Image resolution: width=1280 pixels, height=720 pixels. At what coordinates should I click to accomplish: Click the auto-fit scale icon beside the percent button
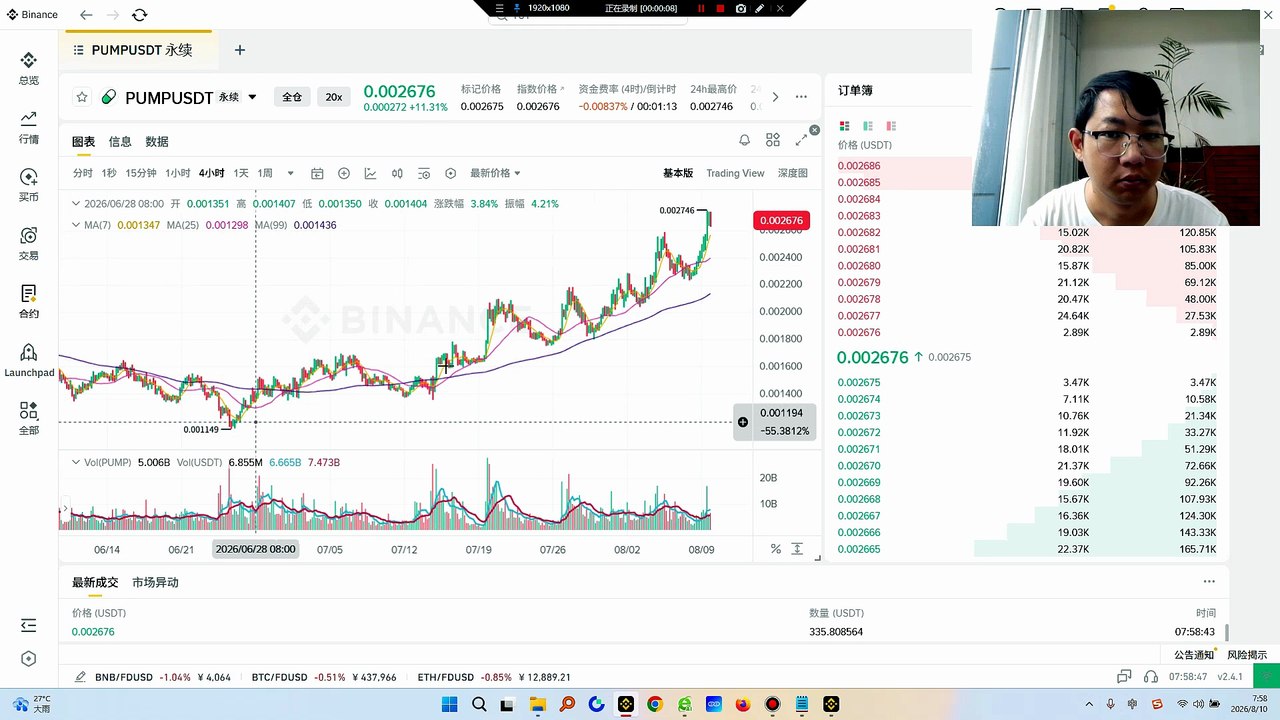[797, 549]
